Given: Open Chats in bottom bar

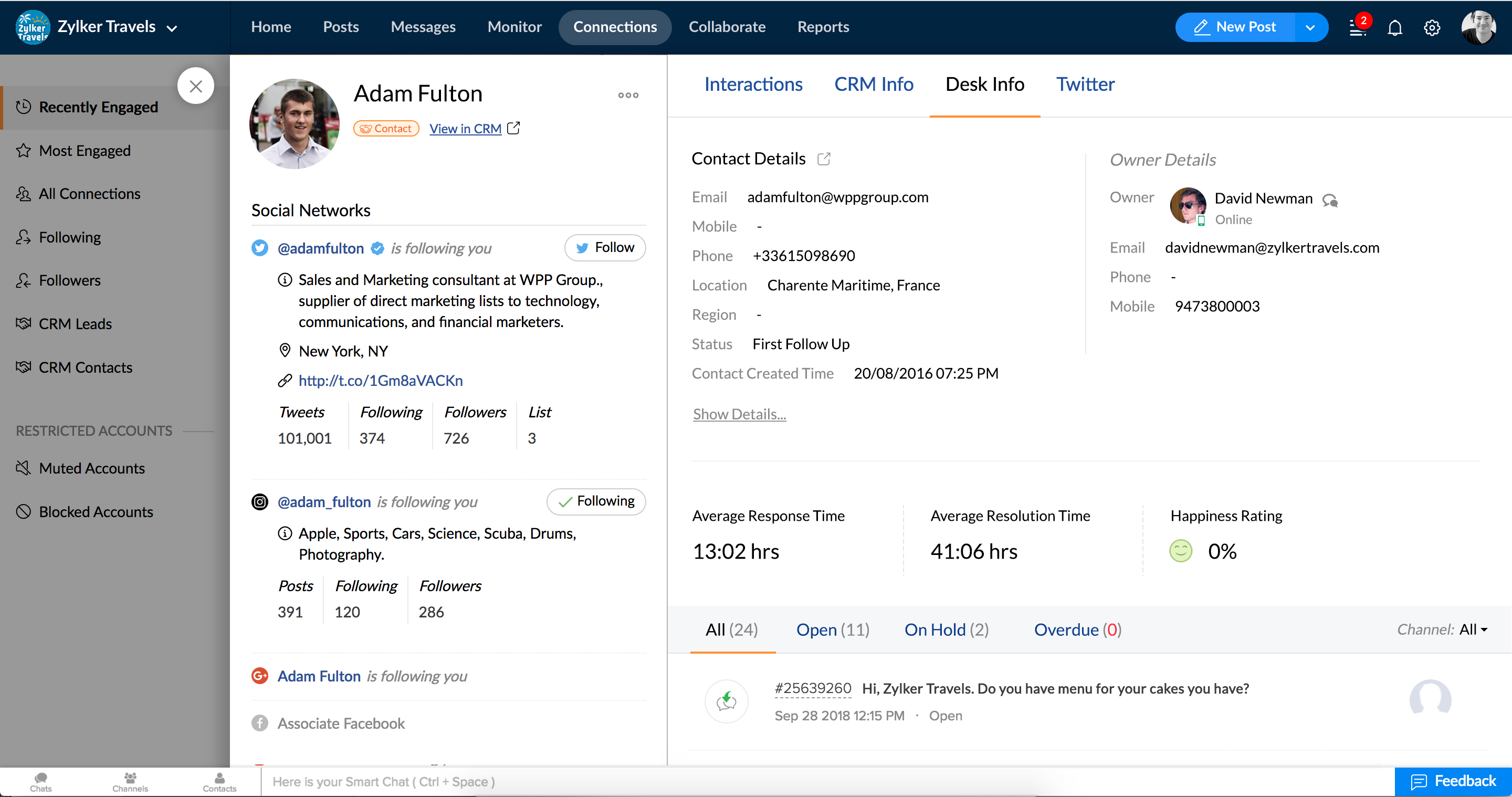Looking at the screenshot, I should point(40,782).
